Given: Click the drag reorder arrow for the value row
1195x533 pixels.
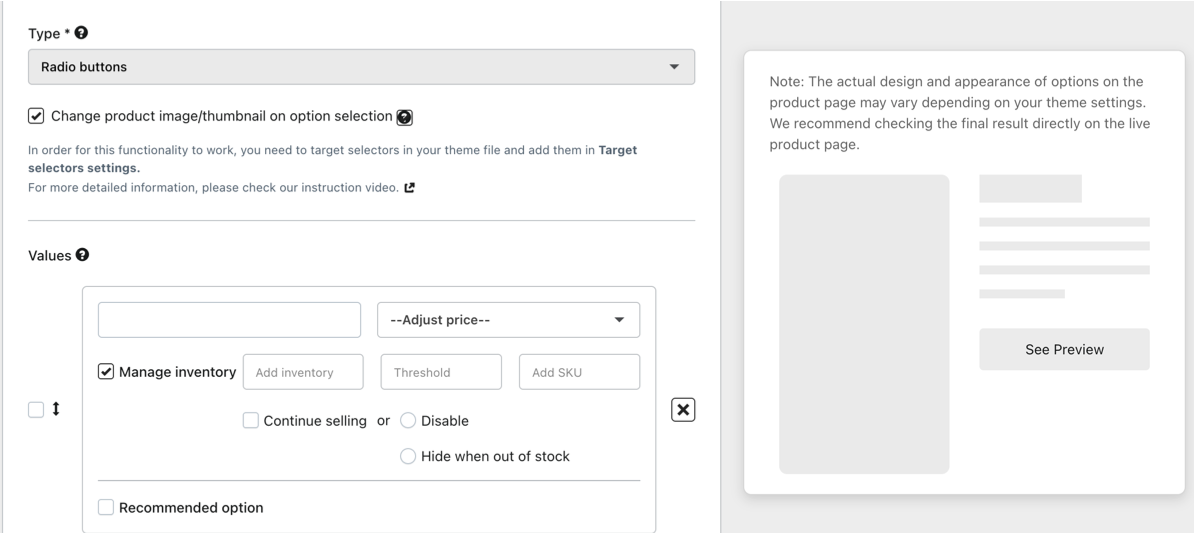Looking at the screenshot, I should [56, 409].
